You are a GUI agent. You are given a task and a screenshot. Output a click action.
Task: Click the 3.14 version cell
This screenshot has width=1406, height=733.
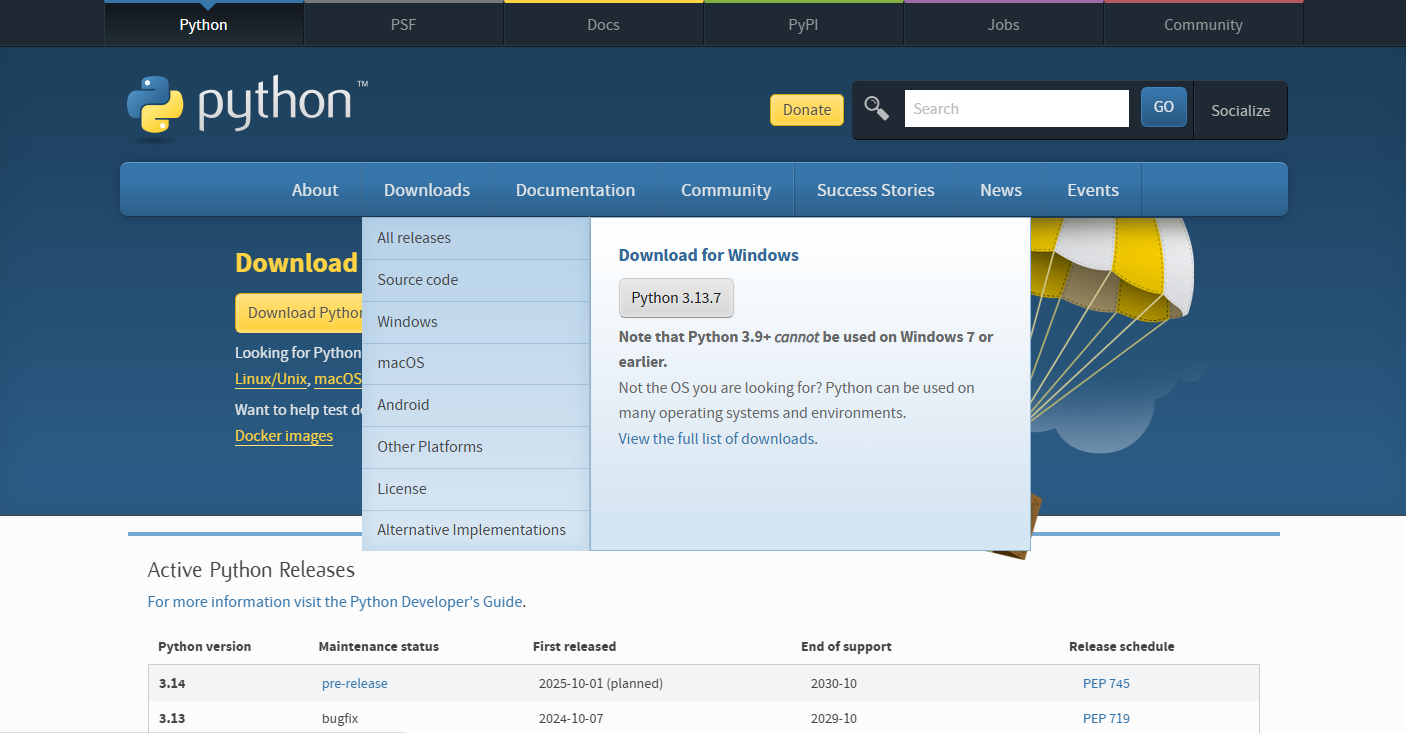(x=172, y=684)
